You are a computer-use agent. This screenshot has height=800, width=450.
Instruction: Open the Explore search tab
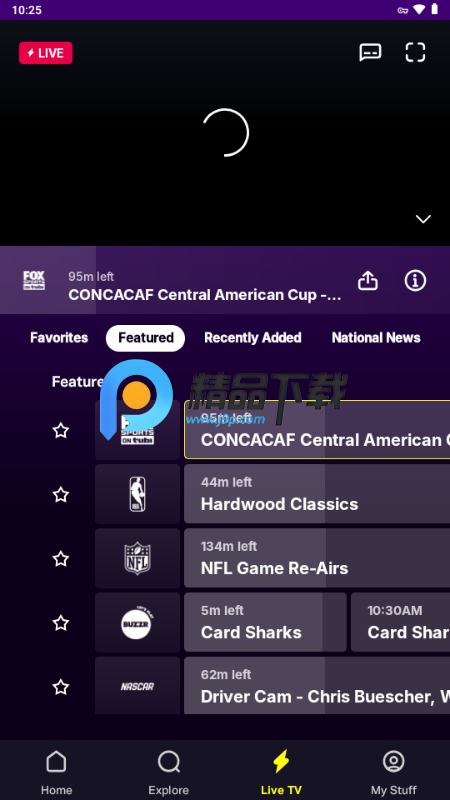(x=168, y=772)
